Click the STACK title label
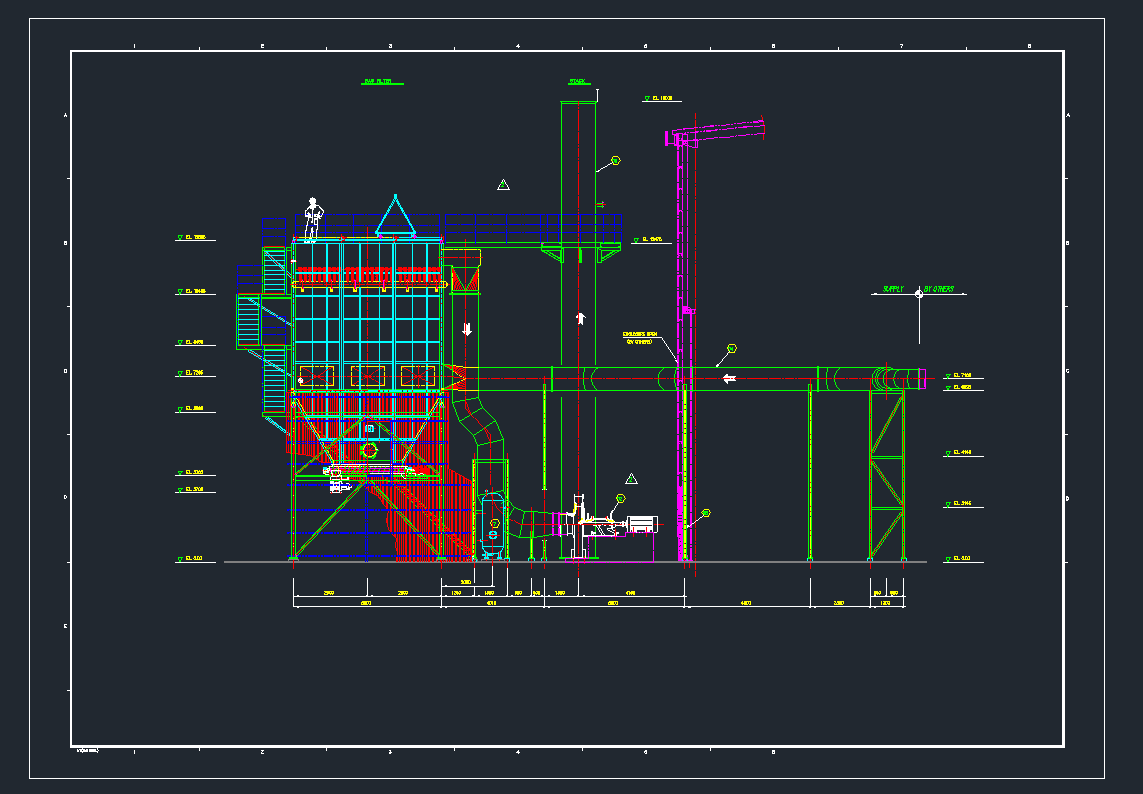The height and width of the screenshot is (794, 1143). (x=577, y=82)
